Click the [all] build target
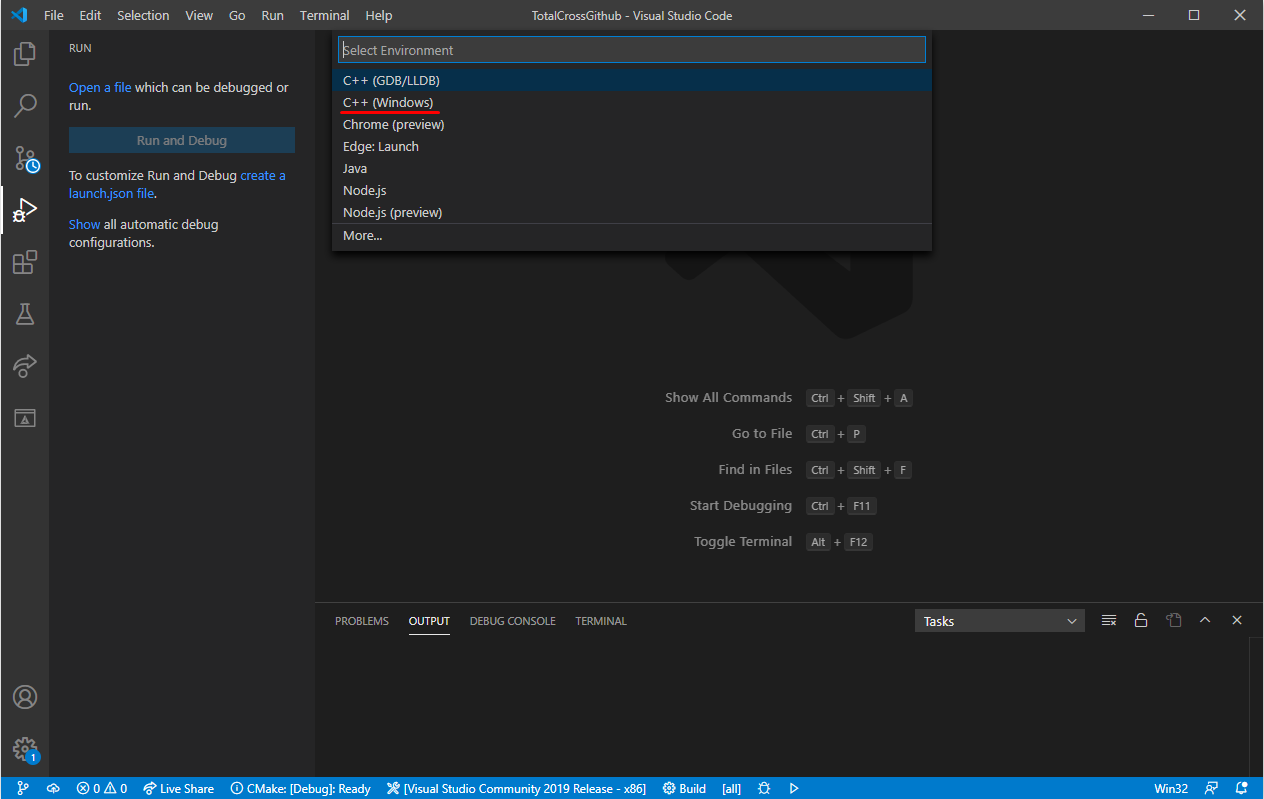The width and height of the screenshot is (1264, 799). (x=732, y=788)
